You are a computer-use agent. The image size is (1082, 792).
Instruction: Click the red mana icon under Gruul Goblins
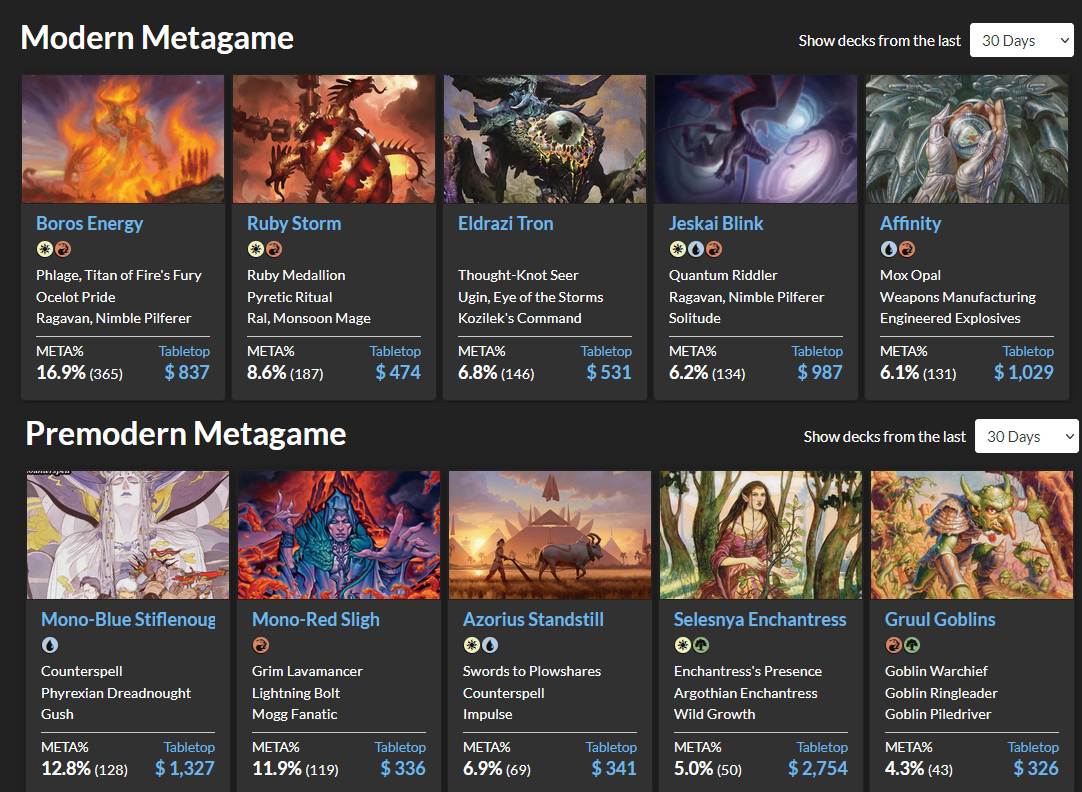tap(894, 645)
